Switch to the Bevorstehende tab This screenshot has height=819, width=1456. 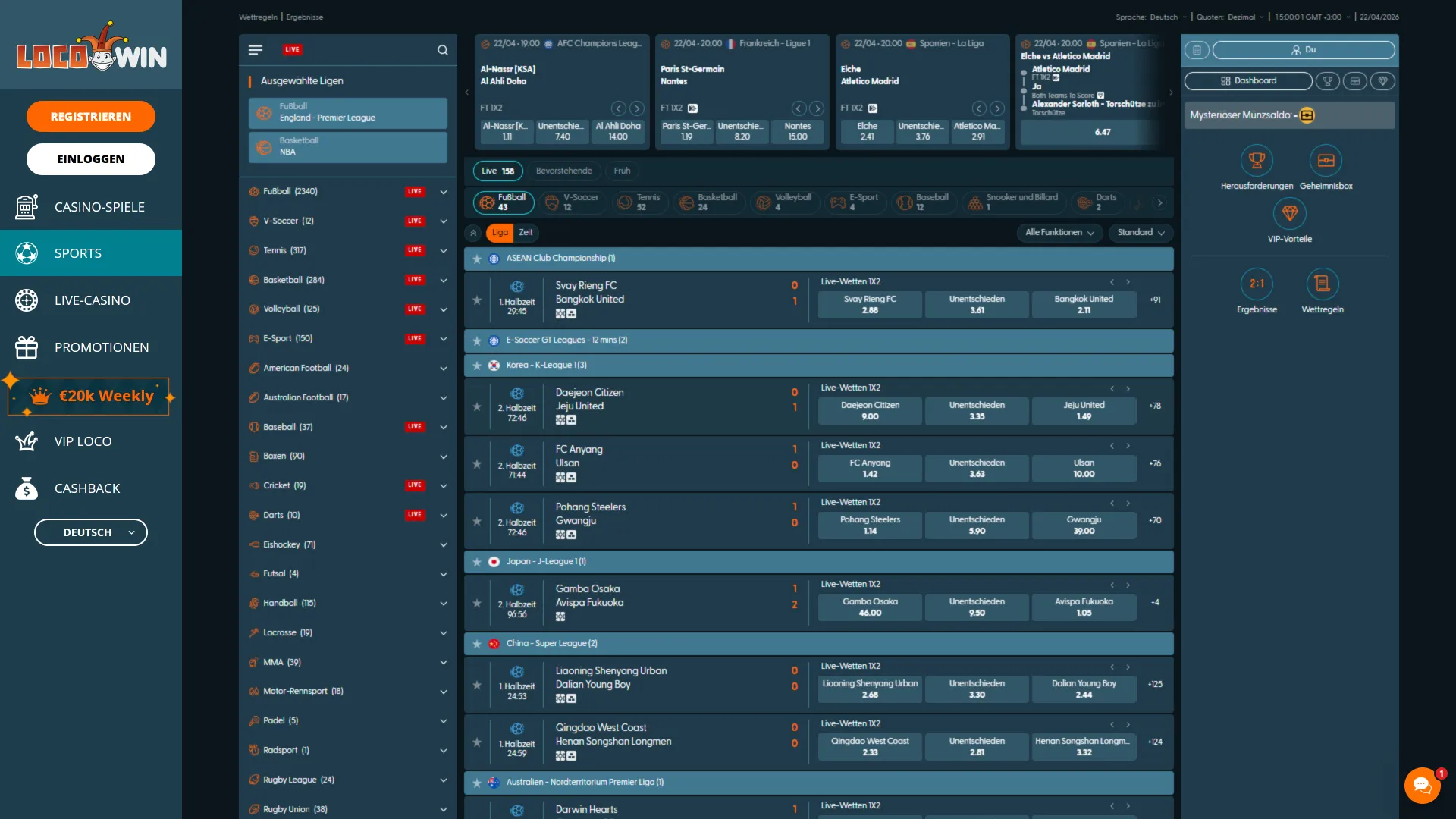[x=564, y=171]
